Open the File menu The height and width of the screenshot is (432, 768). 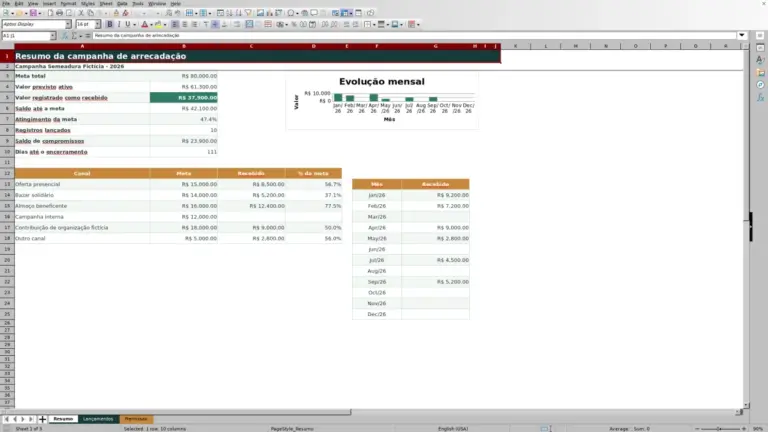coord(6,3)
